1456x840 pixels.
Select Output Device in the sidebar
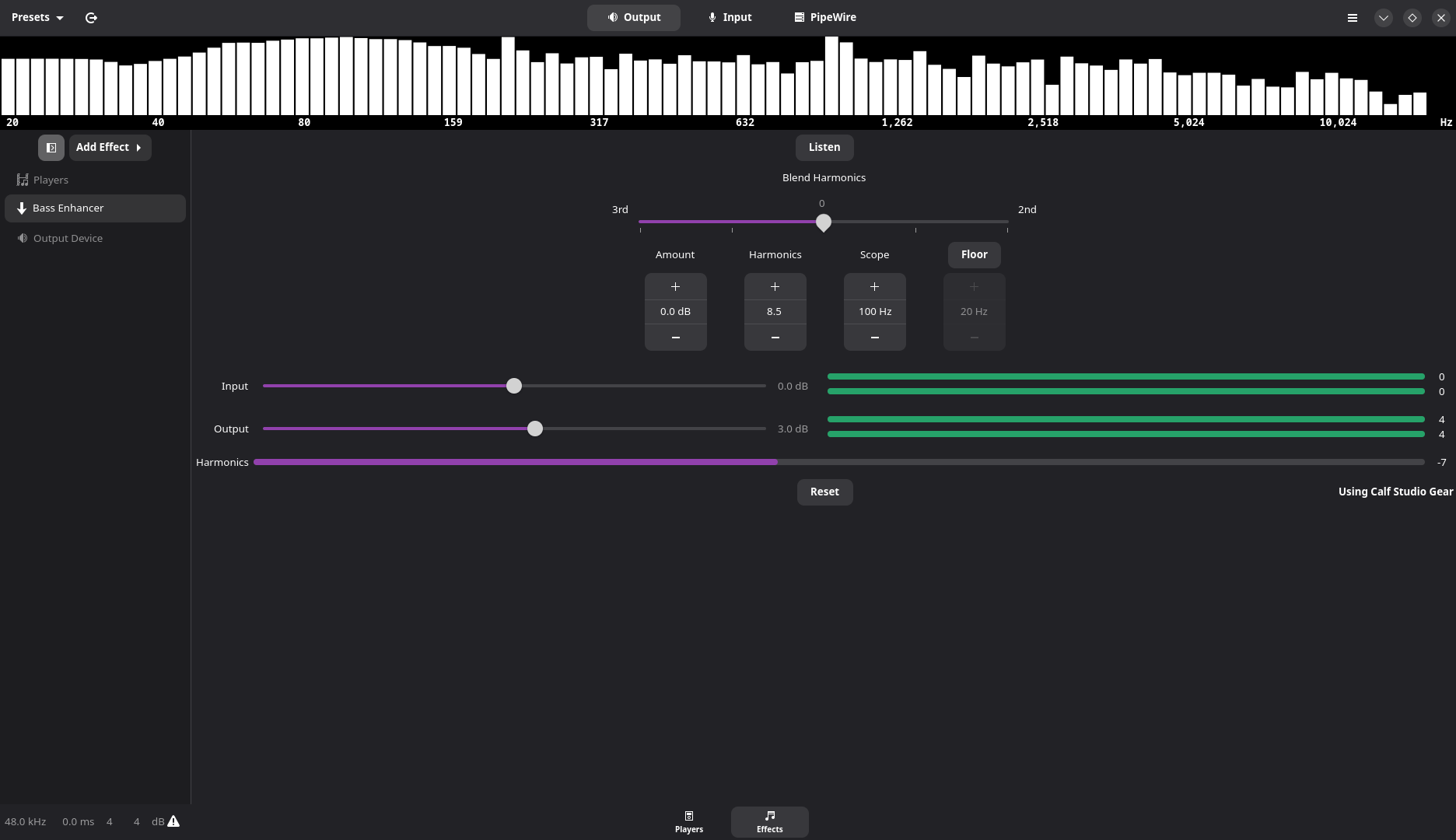point(68,239)
